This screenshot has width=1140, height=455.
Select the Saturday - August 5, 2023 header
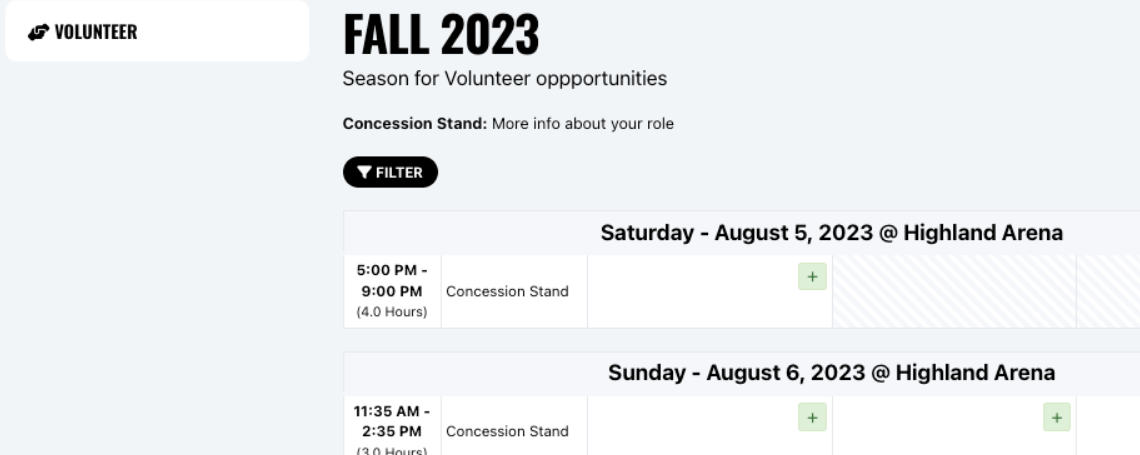(x=830, y=233)
